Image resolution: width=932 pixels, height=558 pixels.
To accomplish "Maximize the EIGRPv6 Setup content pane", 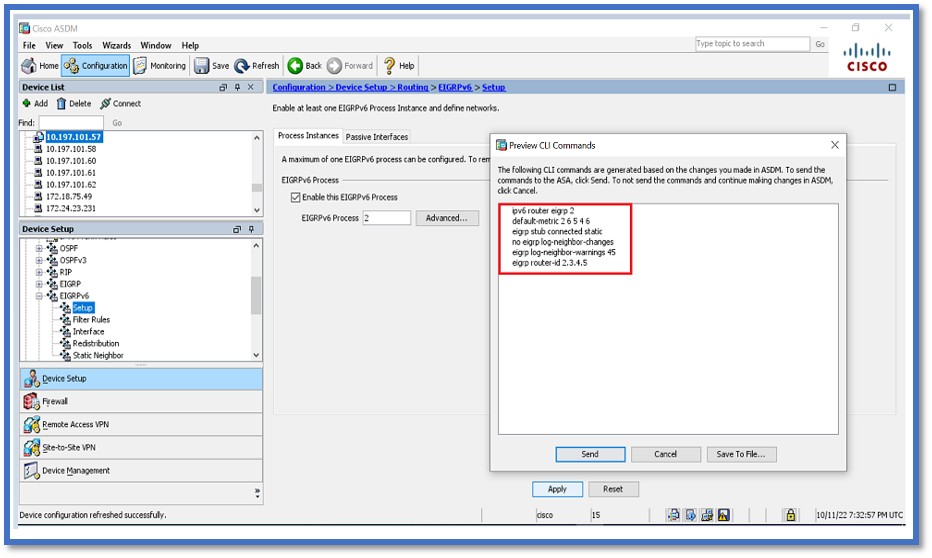I will [x=892, y=87].
